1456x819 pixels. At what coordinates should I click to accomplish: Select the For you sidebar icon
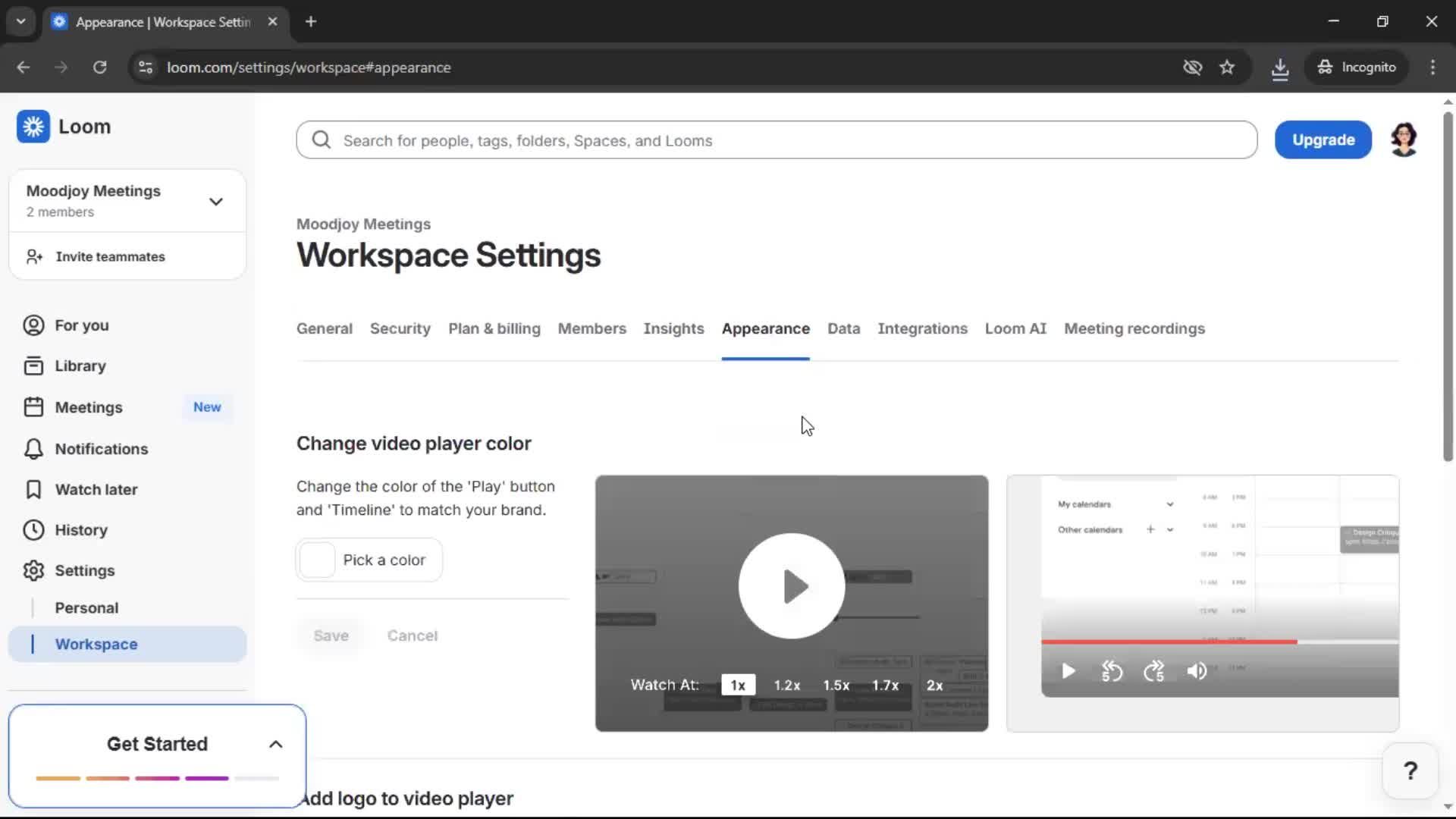[x=33, y=325]
